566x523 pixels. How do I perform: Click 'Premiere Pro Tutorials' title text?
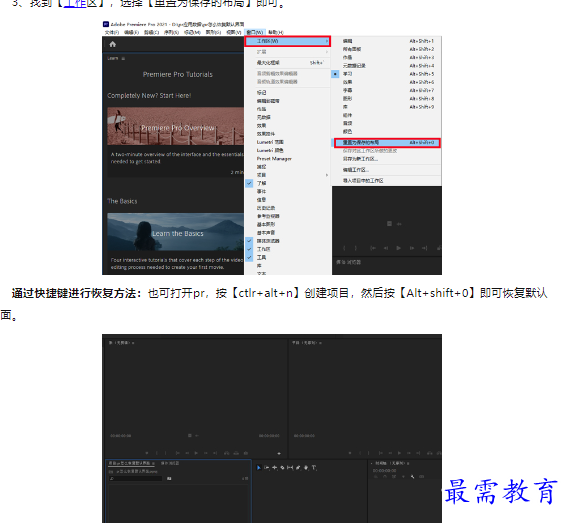178,74
